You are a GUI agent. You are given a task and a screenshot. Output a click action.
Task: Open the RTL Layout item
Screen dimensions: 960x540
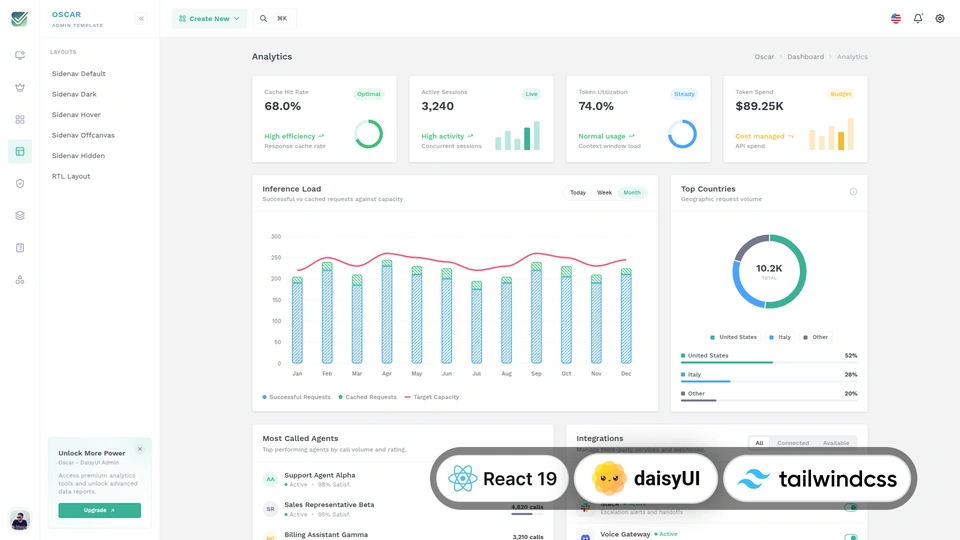(x=70, y=176)
